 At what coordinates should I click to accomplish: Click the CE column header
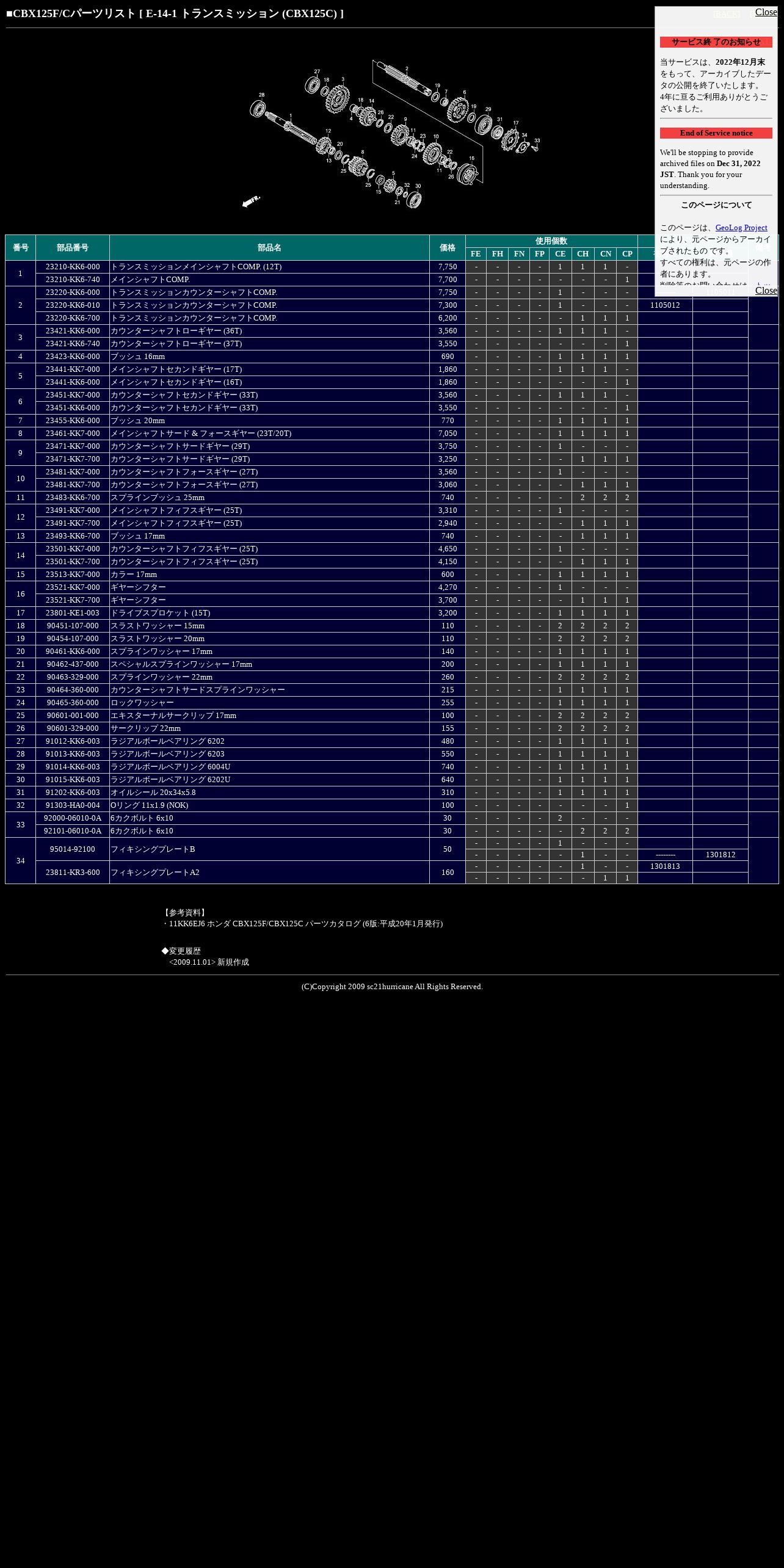(560, 254)
